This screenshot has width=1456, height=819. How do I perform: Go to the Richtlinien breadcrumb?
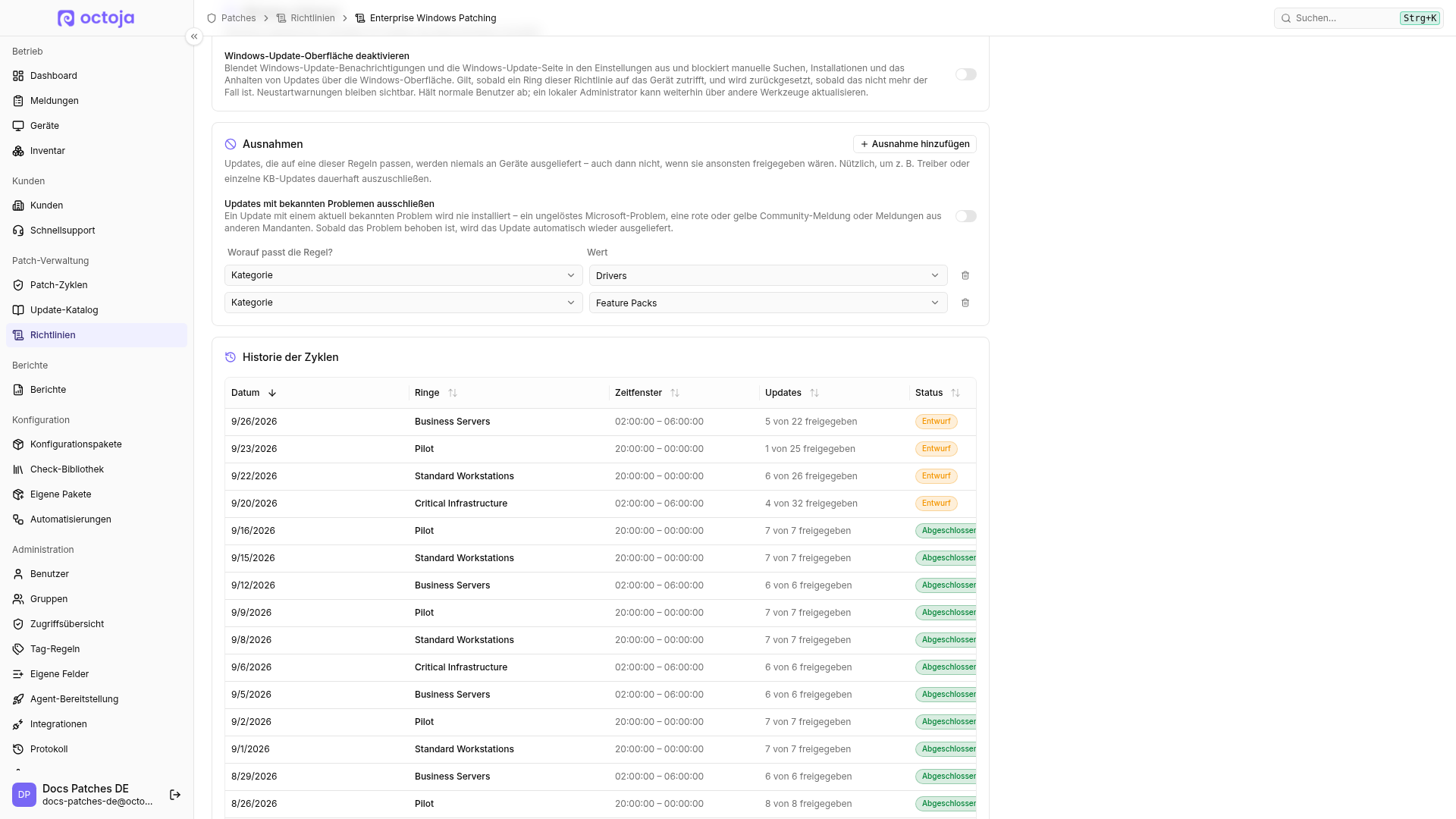(x=306, y=18)
